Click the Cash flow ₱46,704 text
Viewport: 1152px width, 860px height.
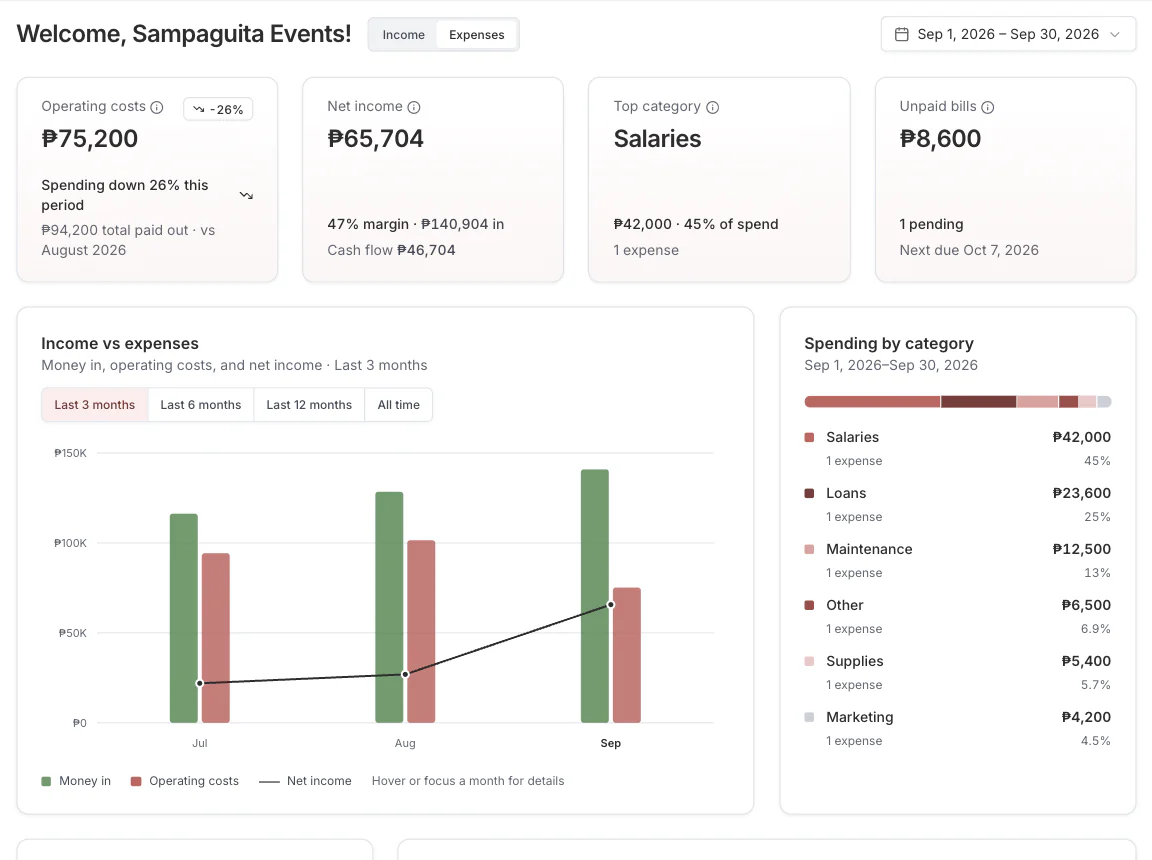[392, 250]
